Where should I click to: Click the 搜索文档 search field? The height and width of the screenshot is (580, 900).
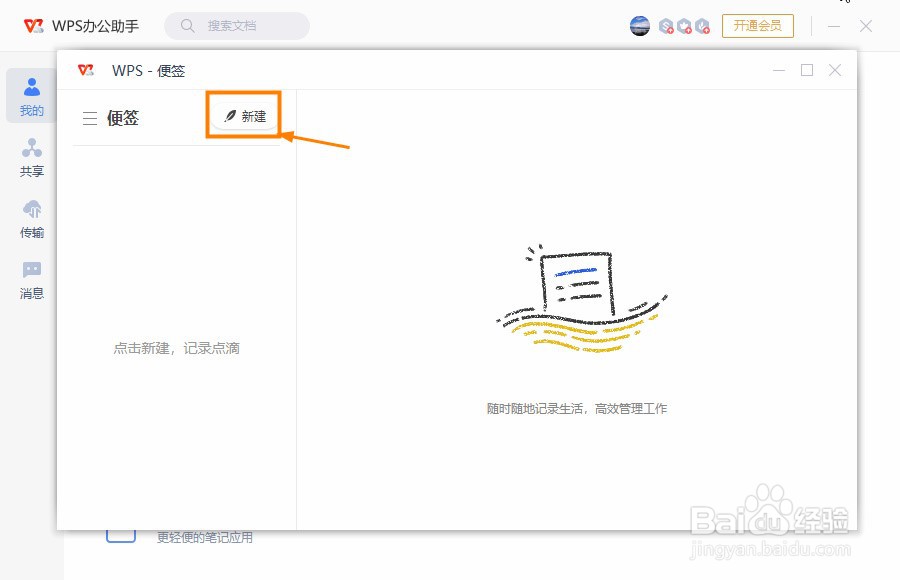pos(237,26)
